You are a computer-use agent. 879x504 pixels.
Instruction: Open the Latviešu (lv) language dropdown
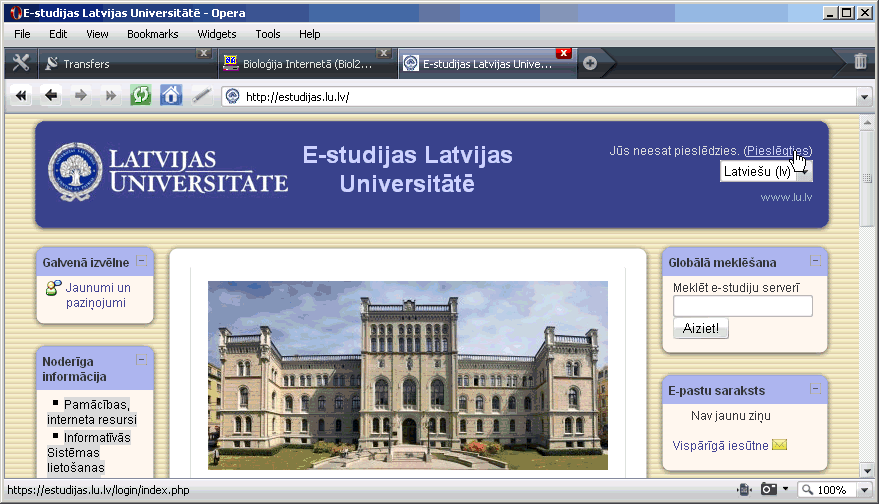766,172
